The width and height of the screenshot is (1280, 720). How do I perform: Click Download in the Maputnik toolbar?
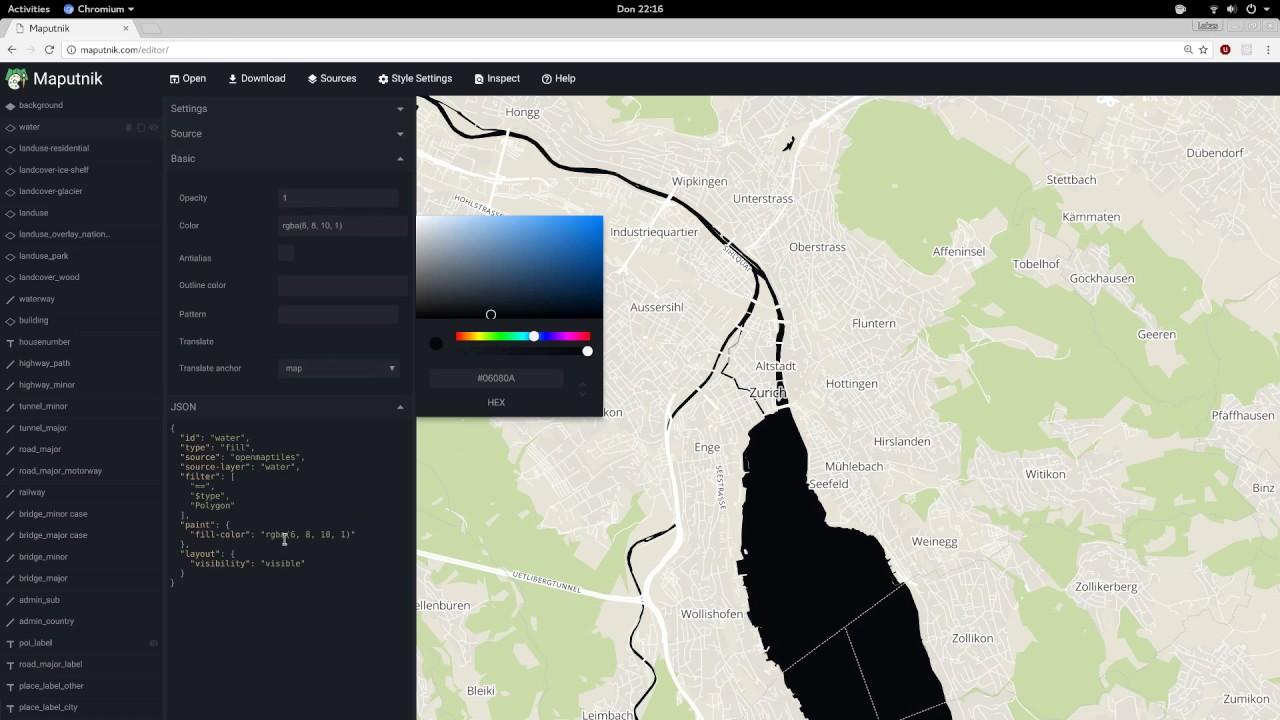click(x=257, y=79)
